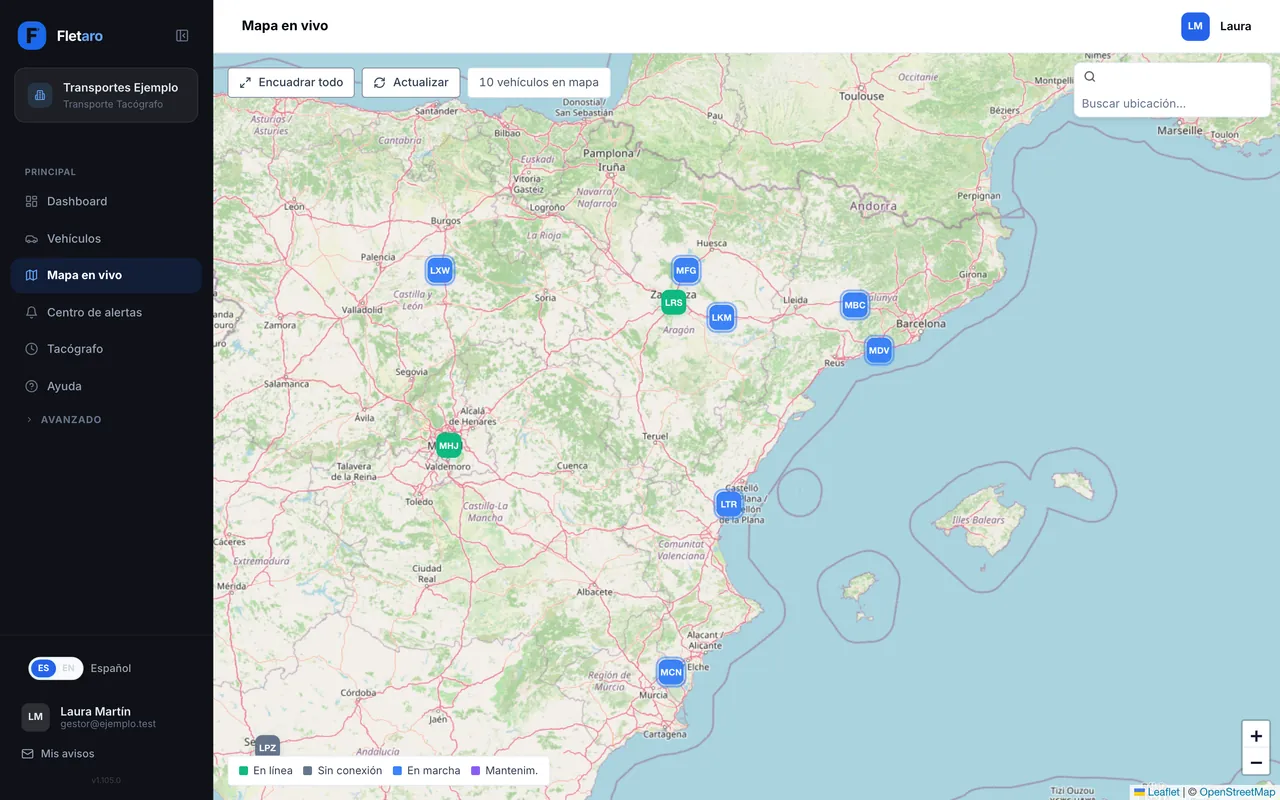This screenshot has width=1280, height=800.
Task: Select the gray LPZ vehicle marker
Action: pos(267,747)
